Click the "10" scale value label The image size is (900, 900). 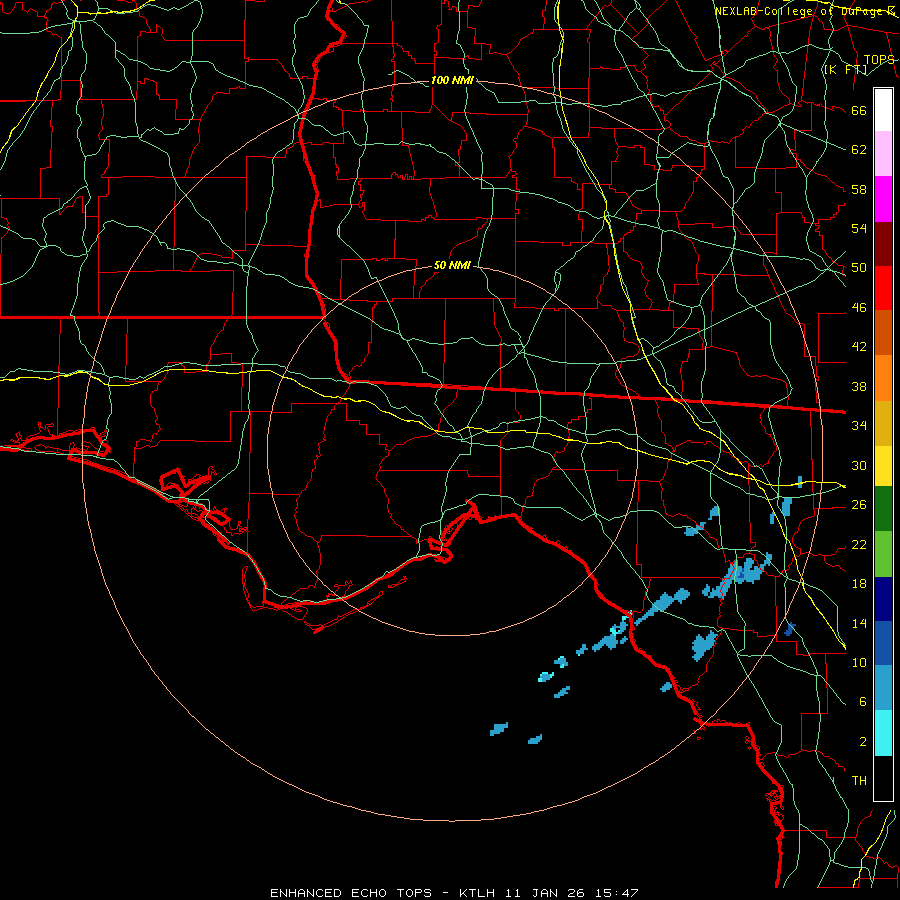(859, 662)
